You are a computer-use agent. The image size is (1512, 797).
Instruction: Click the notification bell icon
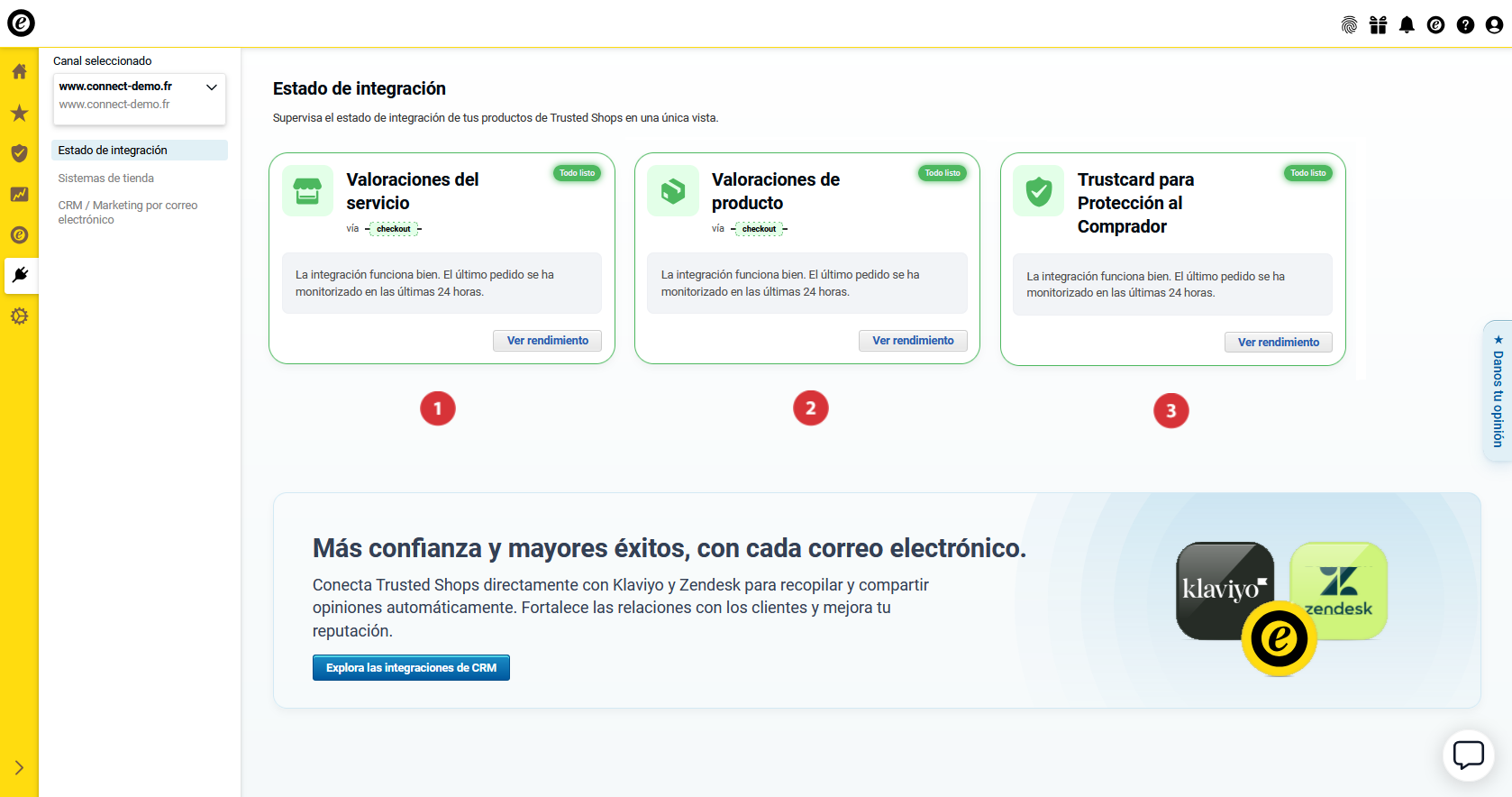point(1407,25)
